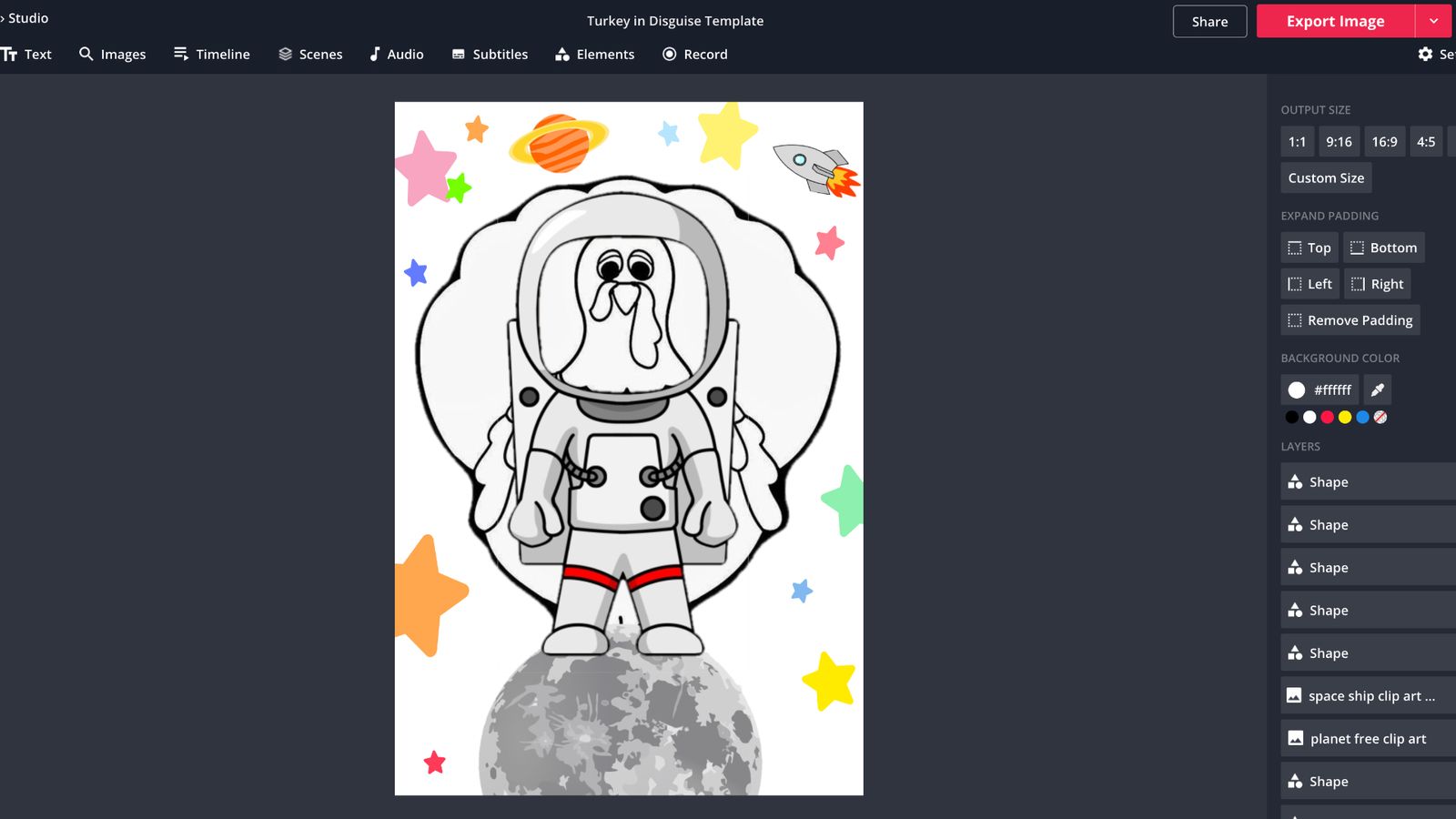Viewport: 1456px width, 819px height.
Task: Click the #ffffff background color field
Action: [x=1320, y=389]
